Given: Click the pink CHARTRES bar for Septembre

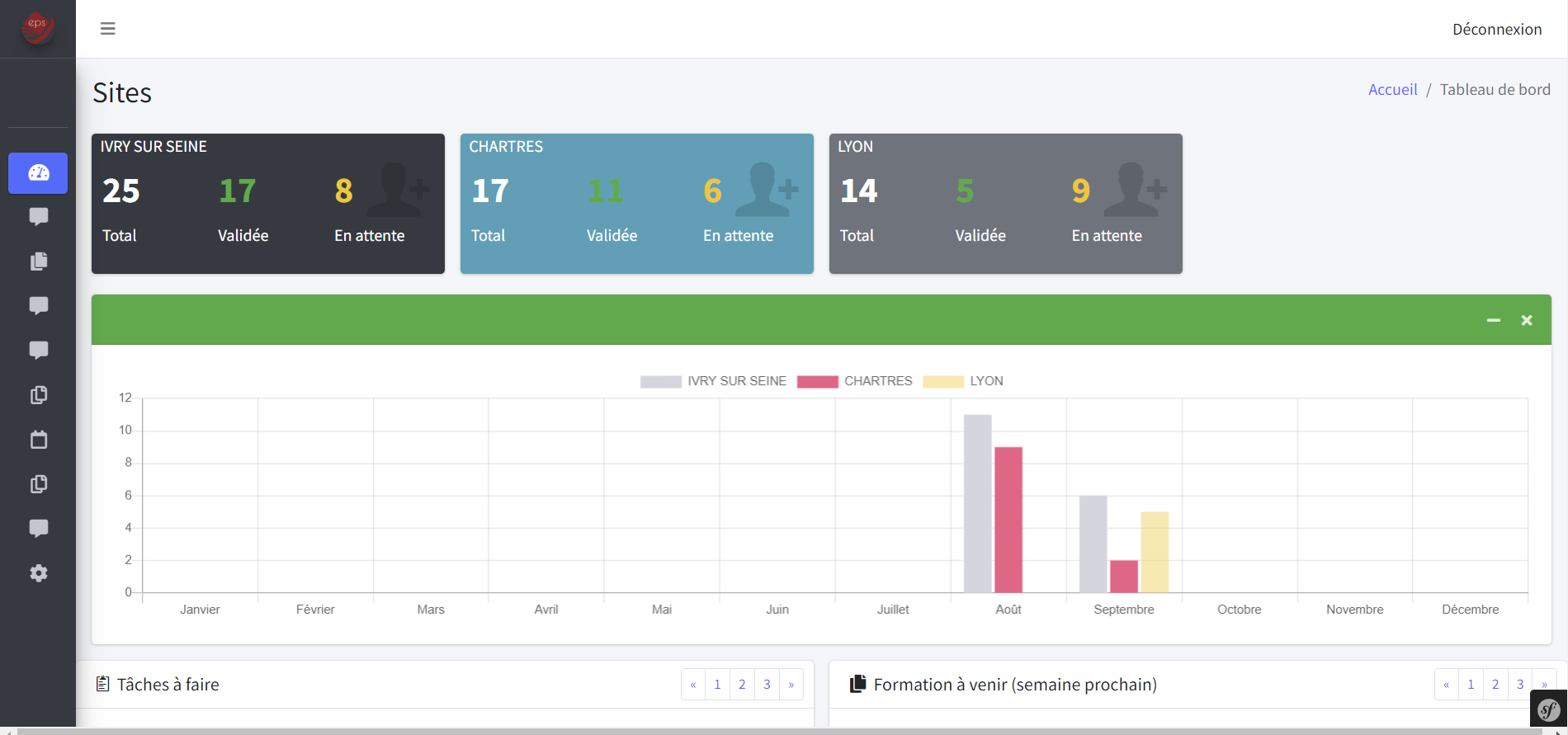Looking at the screenshot, I should point(1124,577).
